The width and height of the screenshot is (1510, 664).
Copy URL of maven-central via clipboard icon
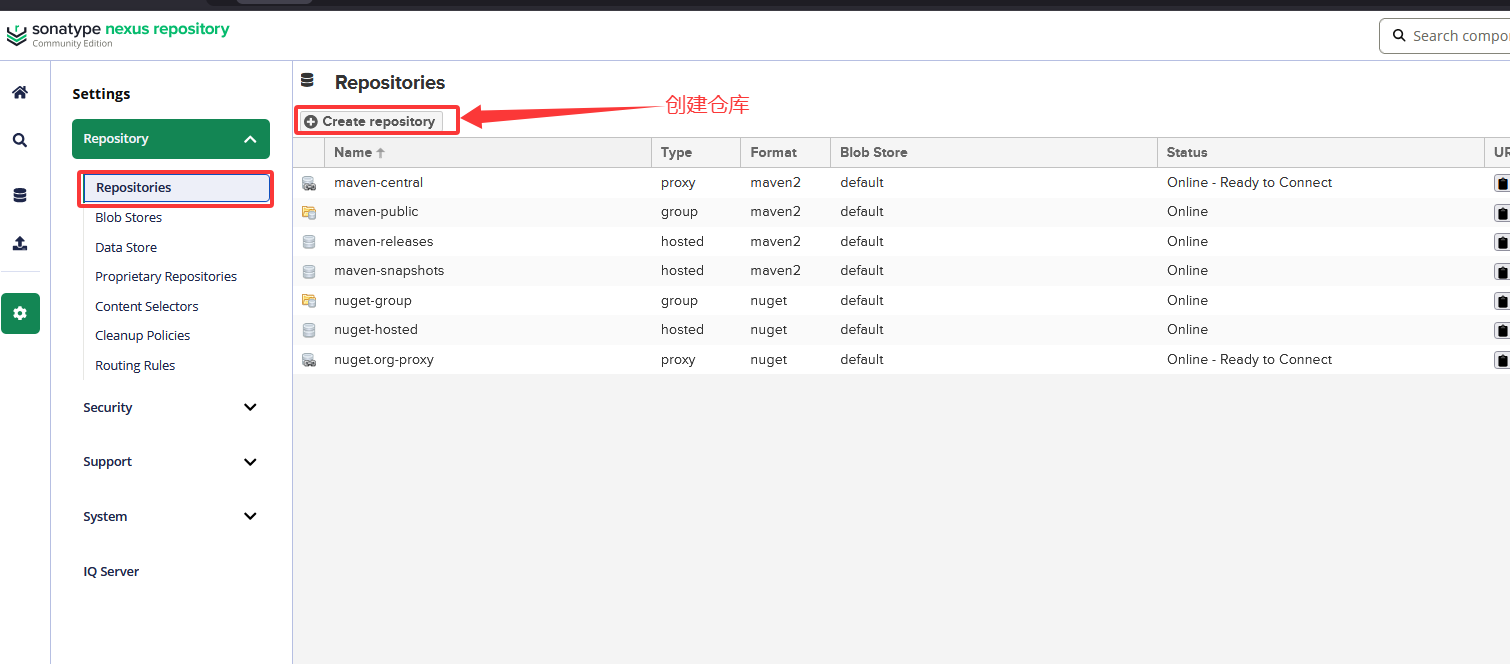(1501, 183)
